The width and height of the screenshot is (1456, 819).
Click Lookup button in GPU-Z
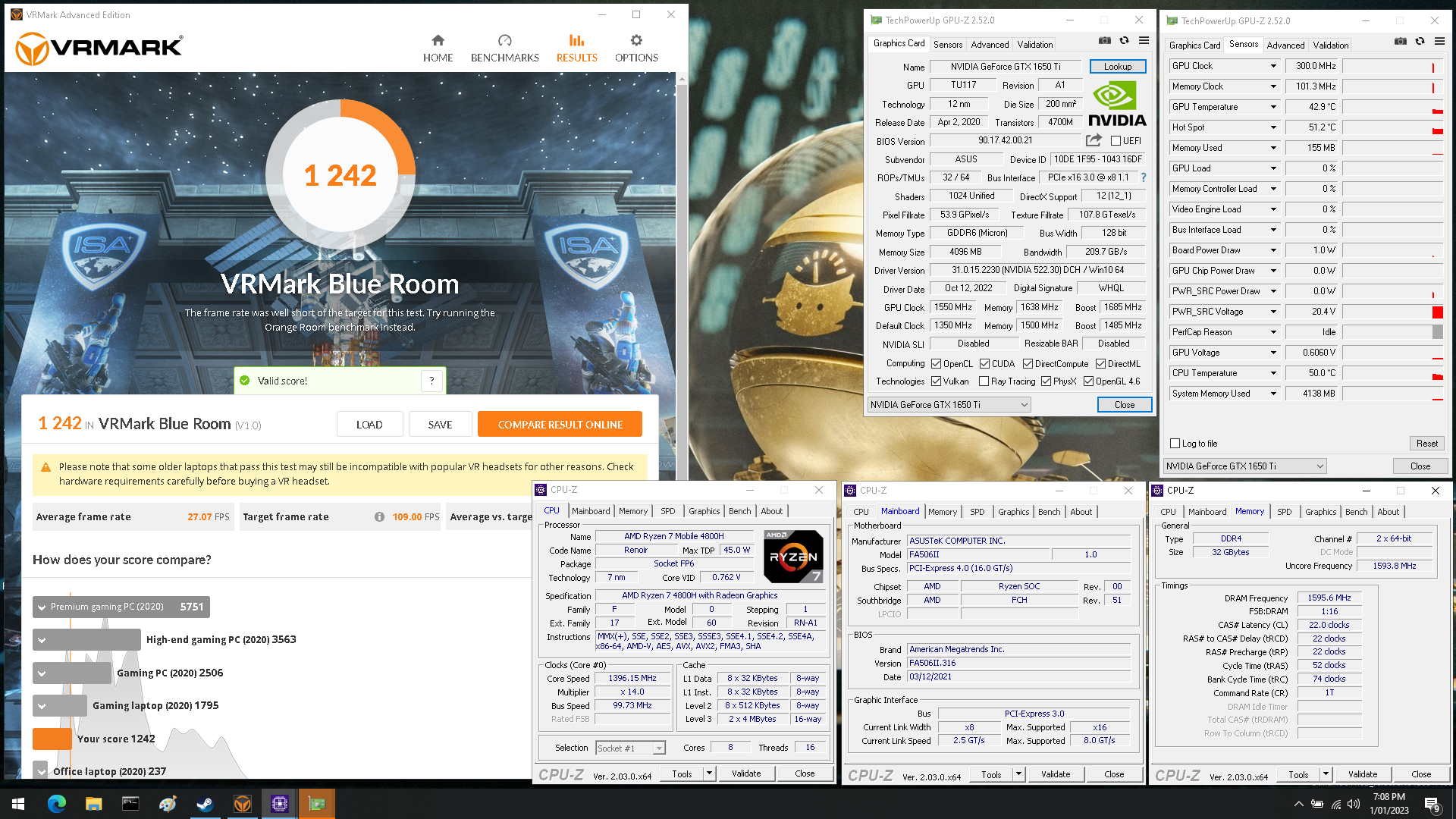click(1118, 67)
